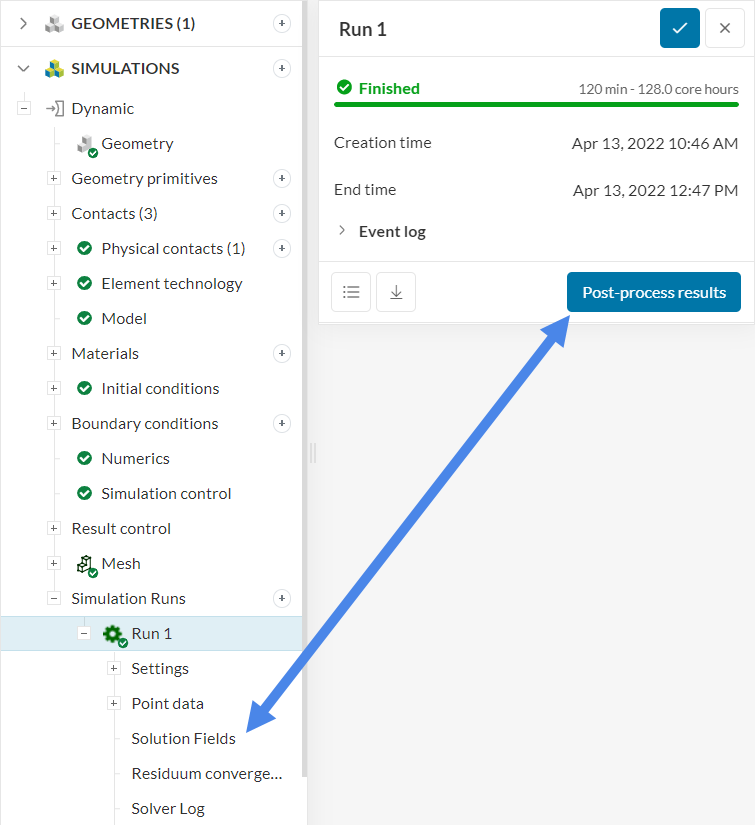The image size is (755, 825).
Task: Click the list view icon button
Action: 351,292
